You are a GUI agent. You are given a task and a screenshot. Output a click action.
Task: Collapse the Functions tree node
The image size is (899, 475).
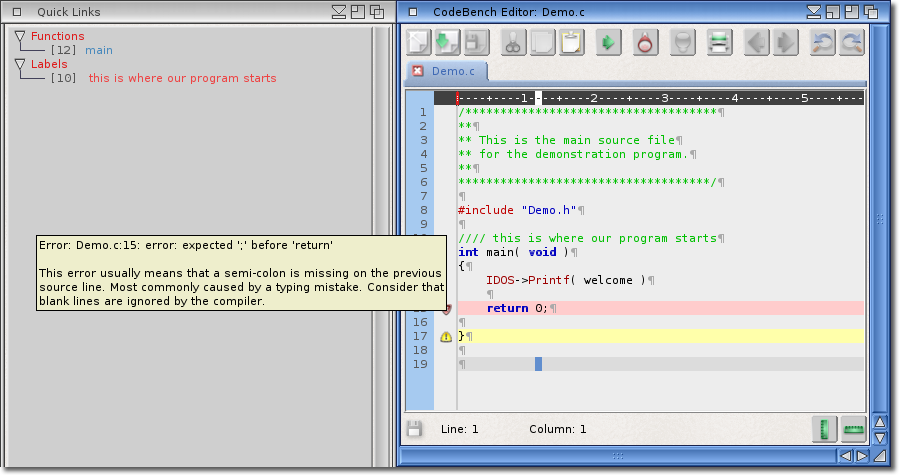[20, 37]
